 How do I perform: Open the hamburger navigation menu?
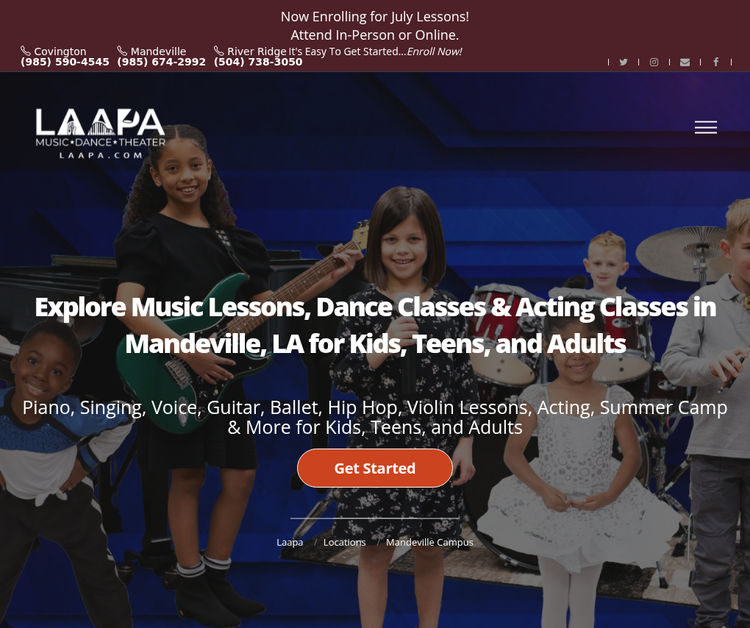pos(706,127)
